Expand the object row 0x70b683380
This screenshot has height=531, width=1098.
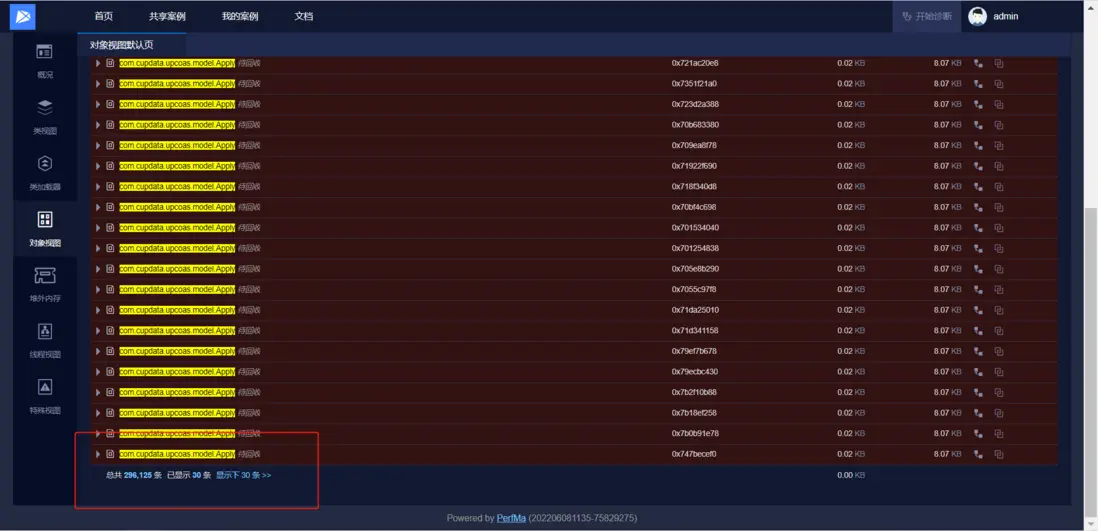pos(98,125)
